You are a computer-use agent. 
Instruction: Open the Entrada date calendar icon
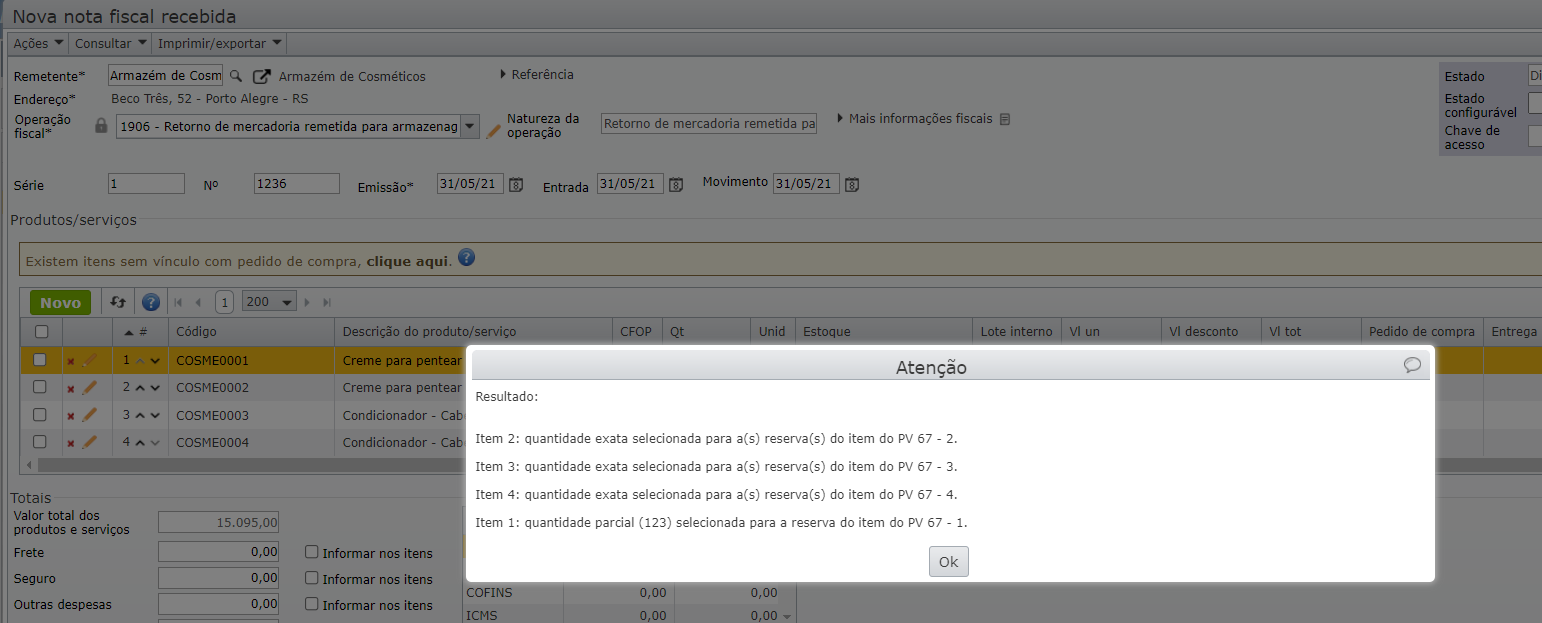click(x=676, y=184)
